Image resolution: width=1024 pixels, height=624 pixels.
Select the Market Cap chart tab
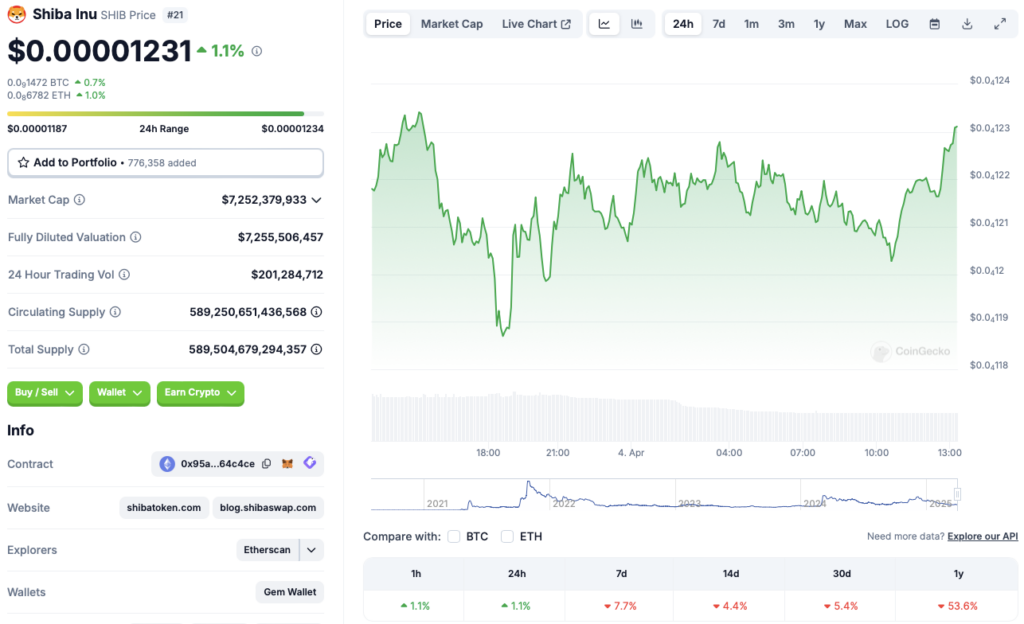(452, 24)
